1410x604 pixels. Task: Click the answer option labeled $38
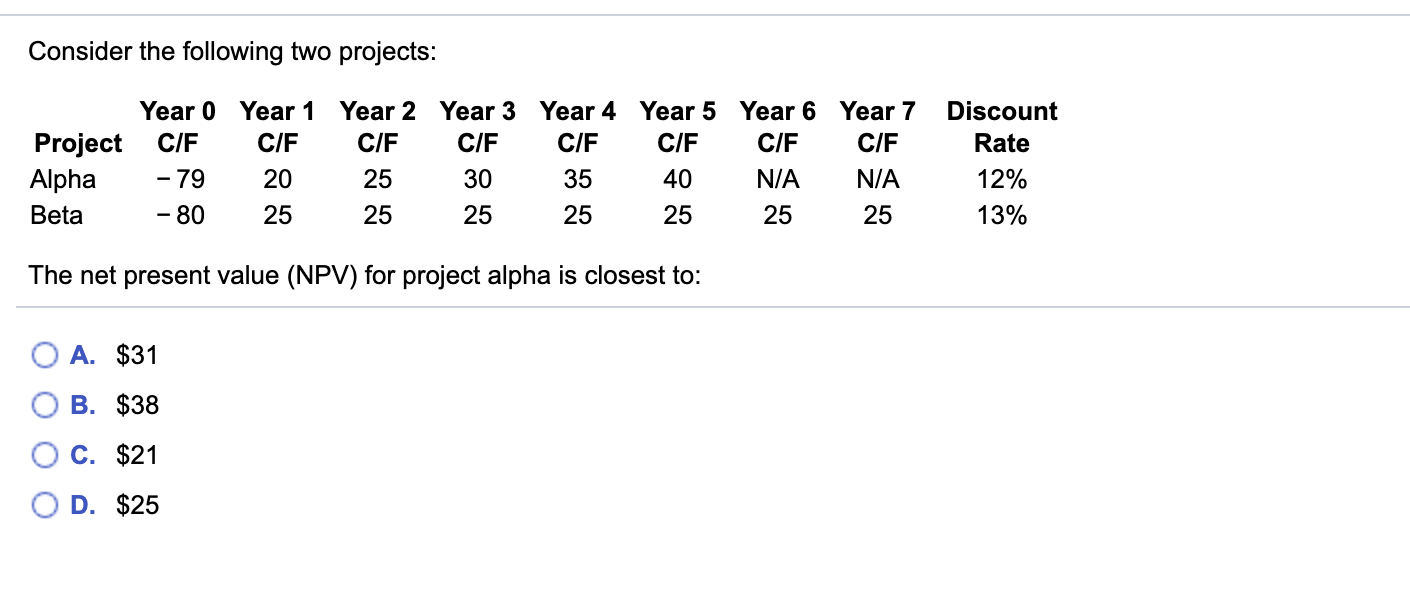[x=135, y=404]
